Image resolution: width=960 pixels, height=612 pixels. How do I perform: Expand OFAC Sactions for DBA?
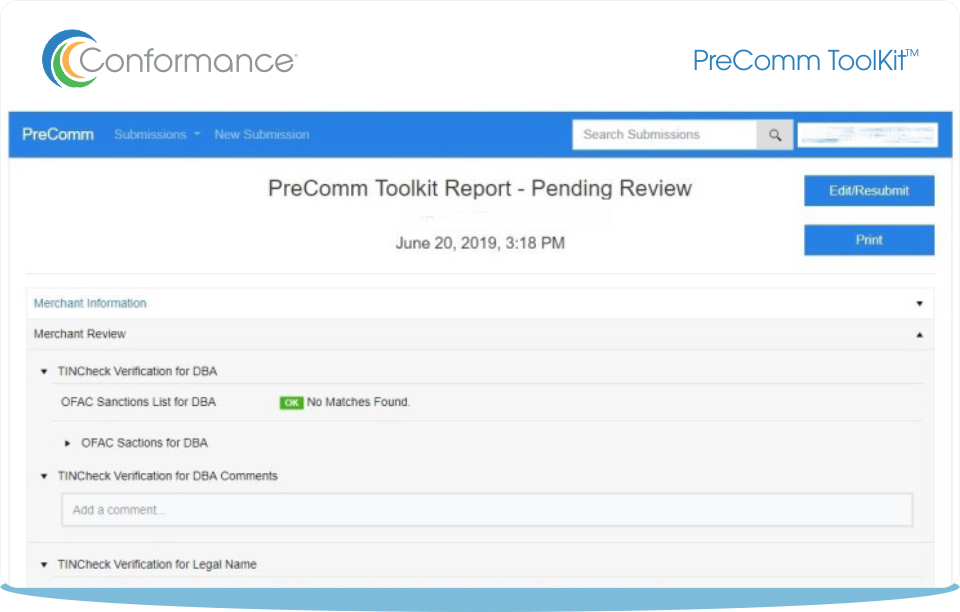point(67,443)
